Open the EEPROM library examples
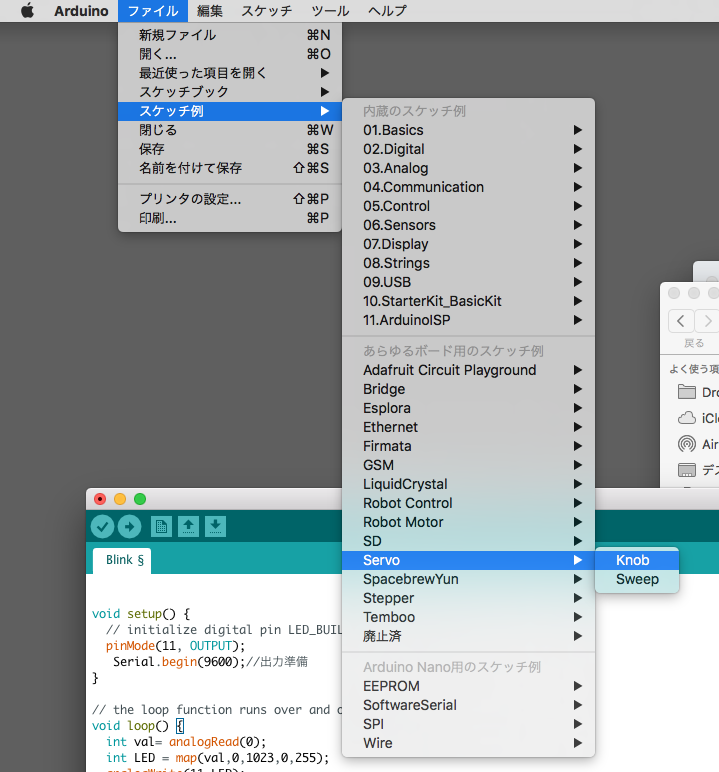 (x=468, y=686)
